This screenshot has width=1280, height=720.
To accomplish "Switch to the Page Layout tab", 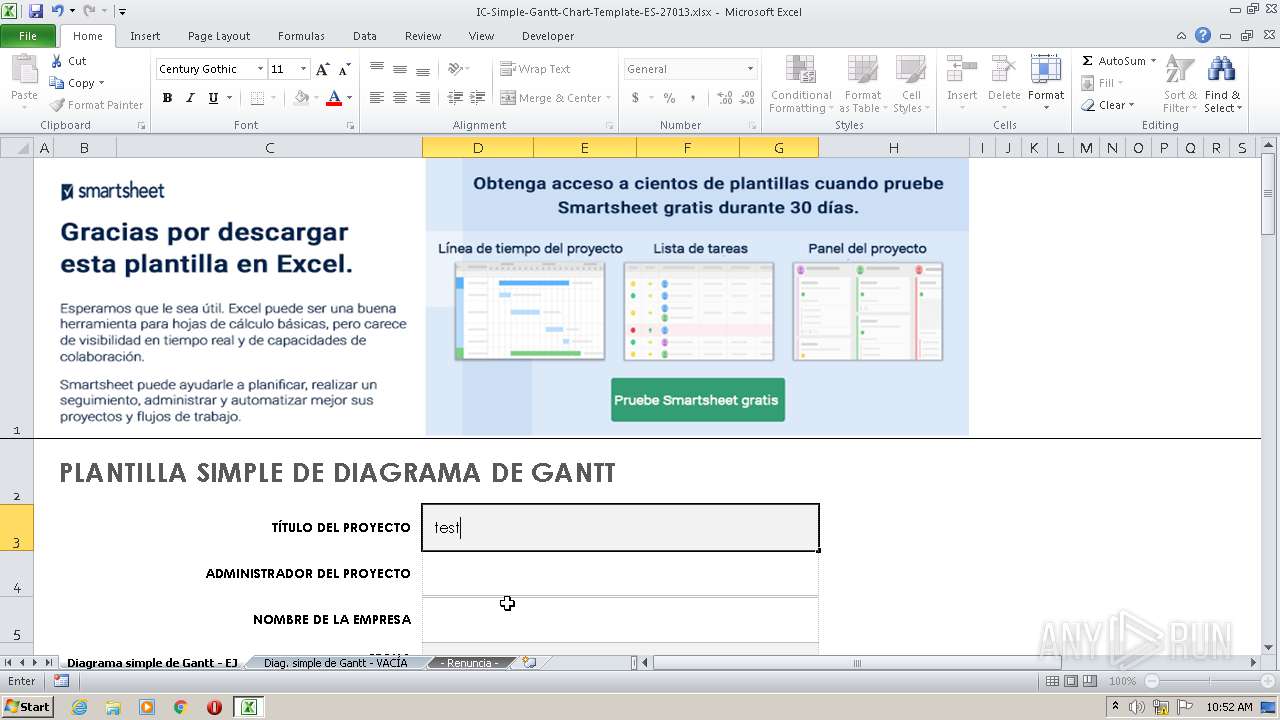I will [219, 36].
